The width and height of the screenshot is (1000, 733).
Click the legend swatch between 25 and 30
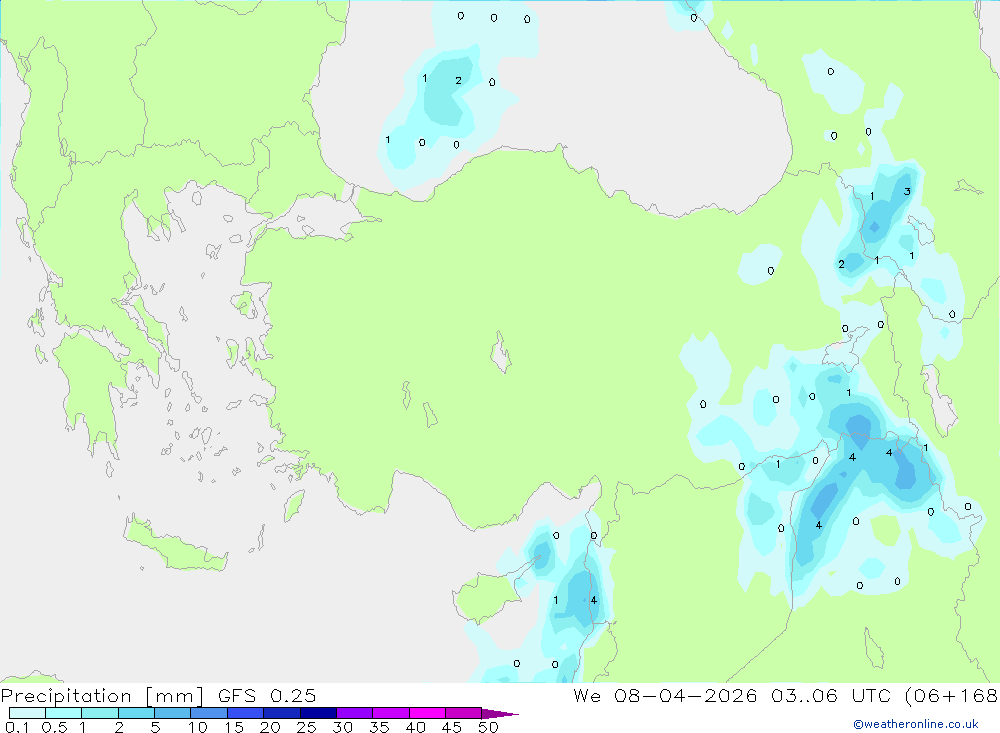pyautogui.click(x=318, y=713)
